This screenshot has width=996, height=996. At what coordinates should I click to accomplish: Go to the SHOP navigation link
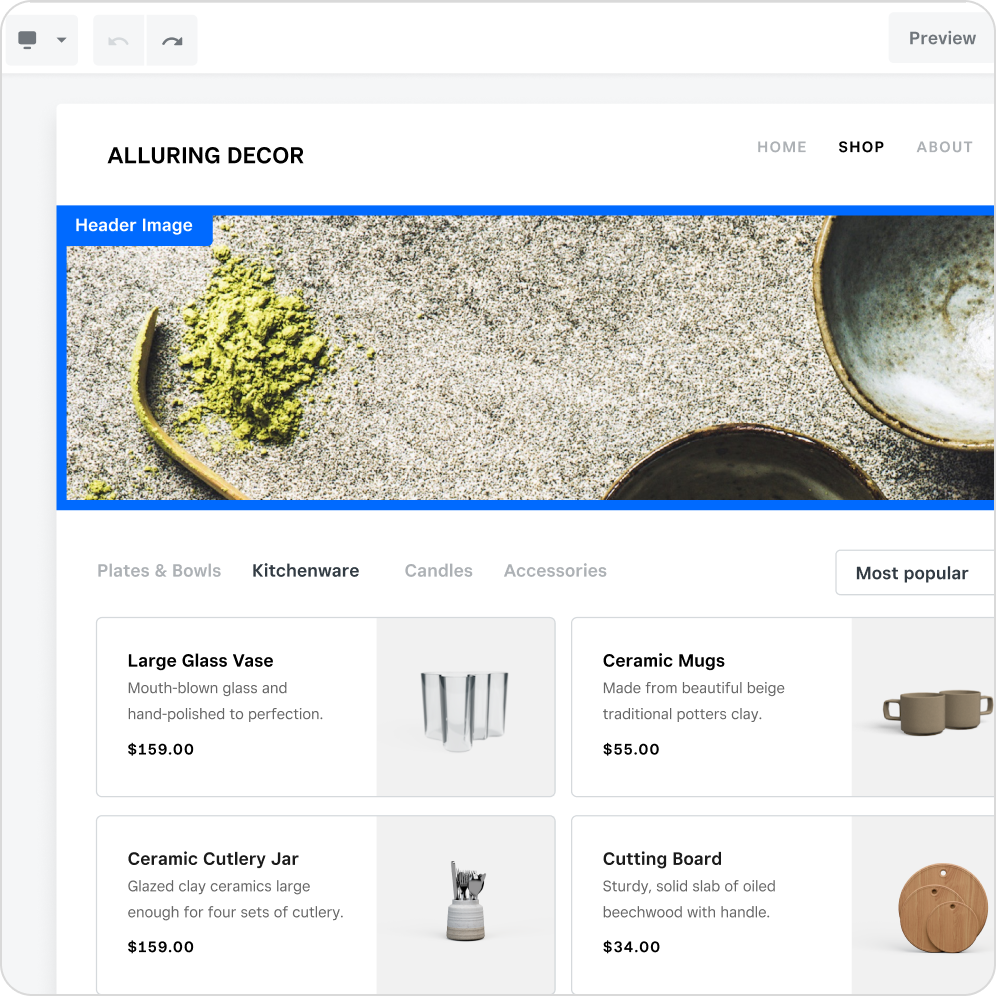[x=861, y=147]
